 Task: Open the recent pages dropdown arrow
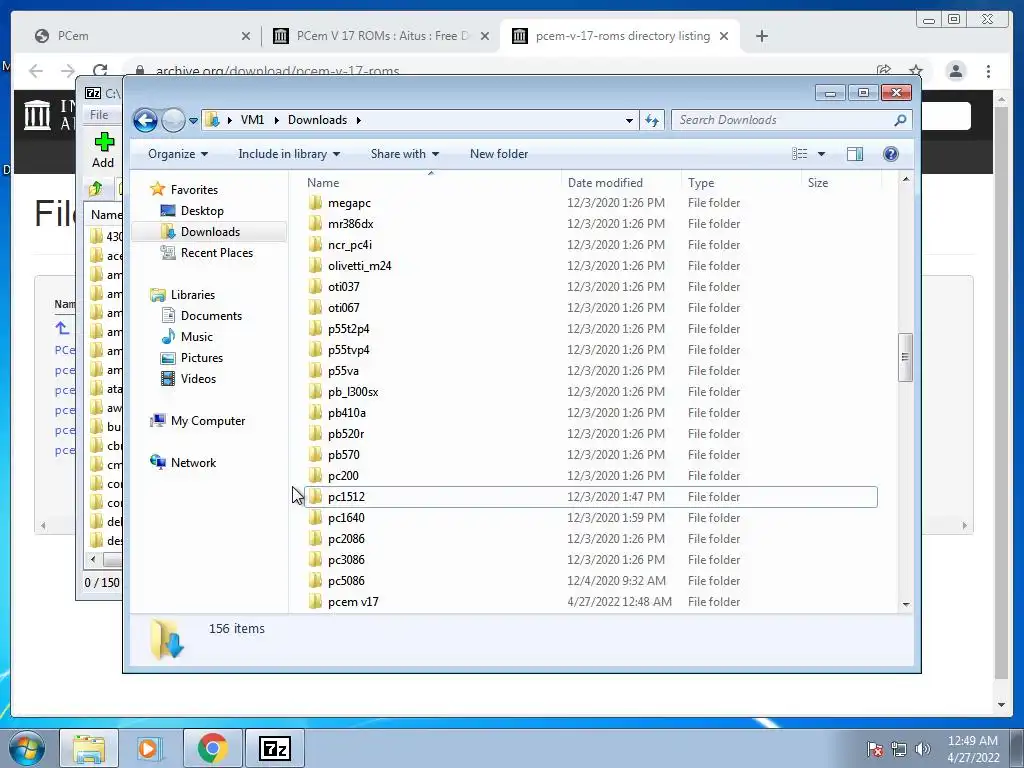pos(193,121)
